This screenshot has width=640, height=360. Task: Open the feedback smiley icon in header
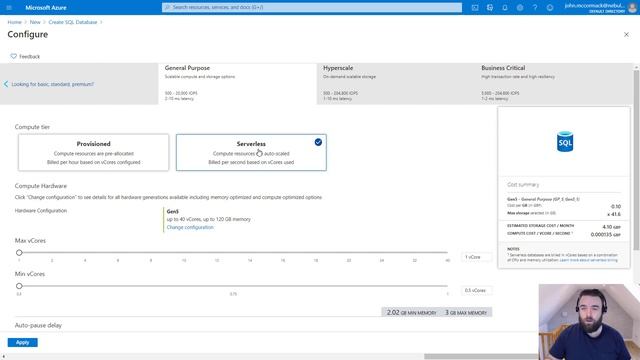(550, 7)
